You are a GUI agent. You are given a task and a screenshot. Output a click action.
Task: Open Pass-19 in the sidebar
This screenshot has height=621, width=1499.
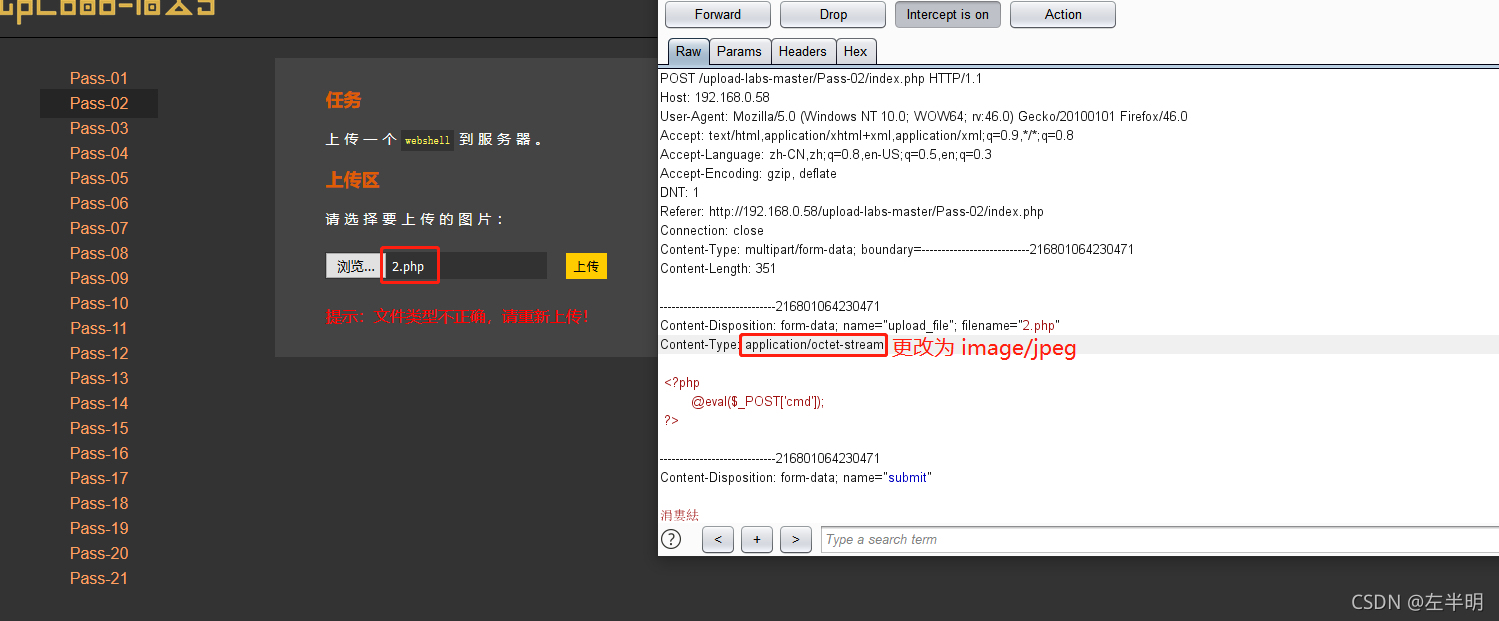click(99, 528)
